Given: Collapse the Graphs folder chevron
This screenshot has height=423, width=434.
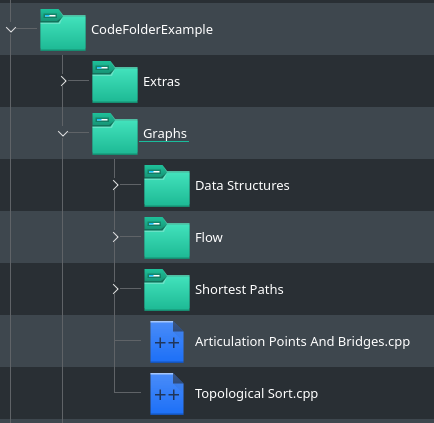Looking at the screenshot, I should 63,134.
